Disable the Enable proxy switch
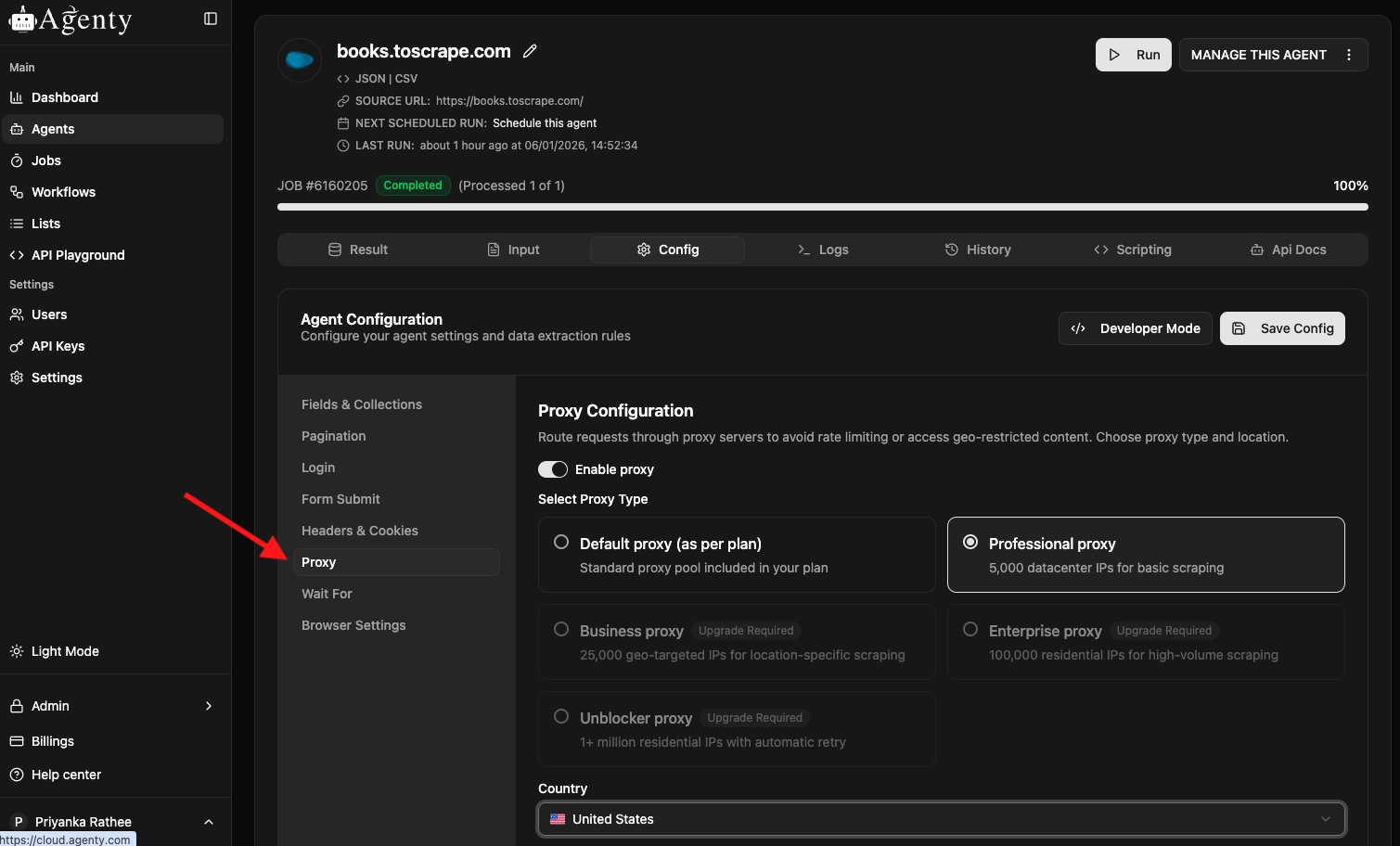The width and height of the screenshot is (1400, 846). pos(553,469)
